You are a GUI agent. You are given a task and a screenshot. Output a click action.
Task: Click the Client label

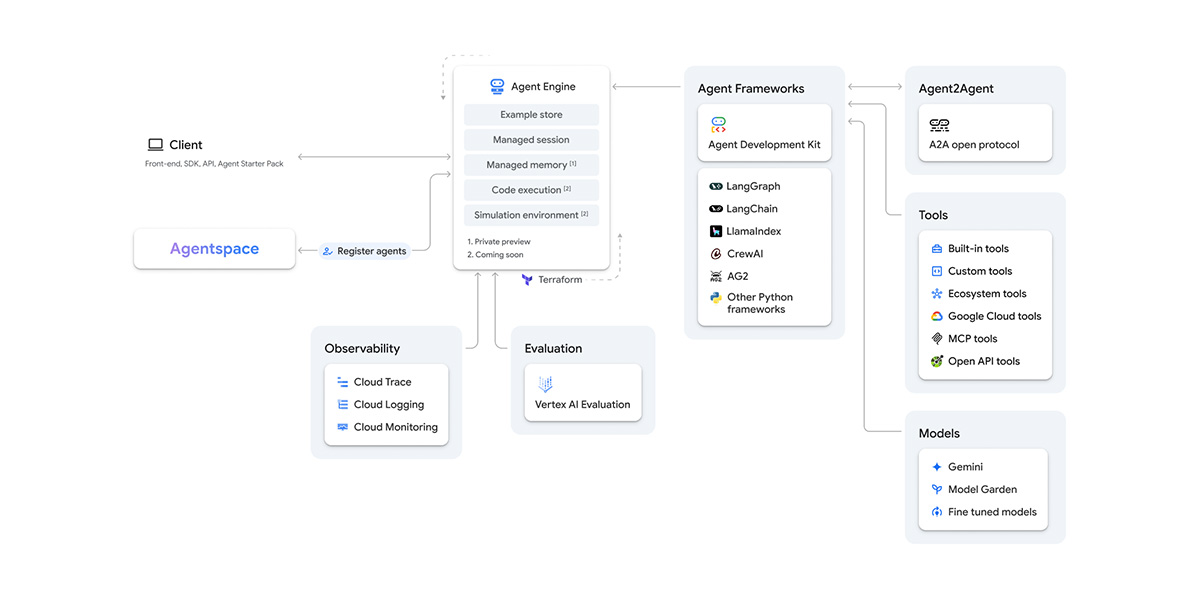coord(186,145)
